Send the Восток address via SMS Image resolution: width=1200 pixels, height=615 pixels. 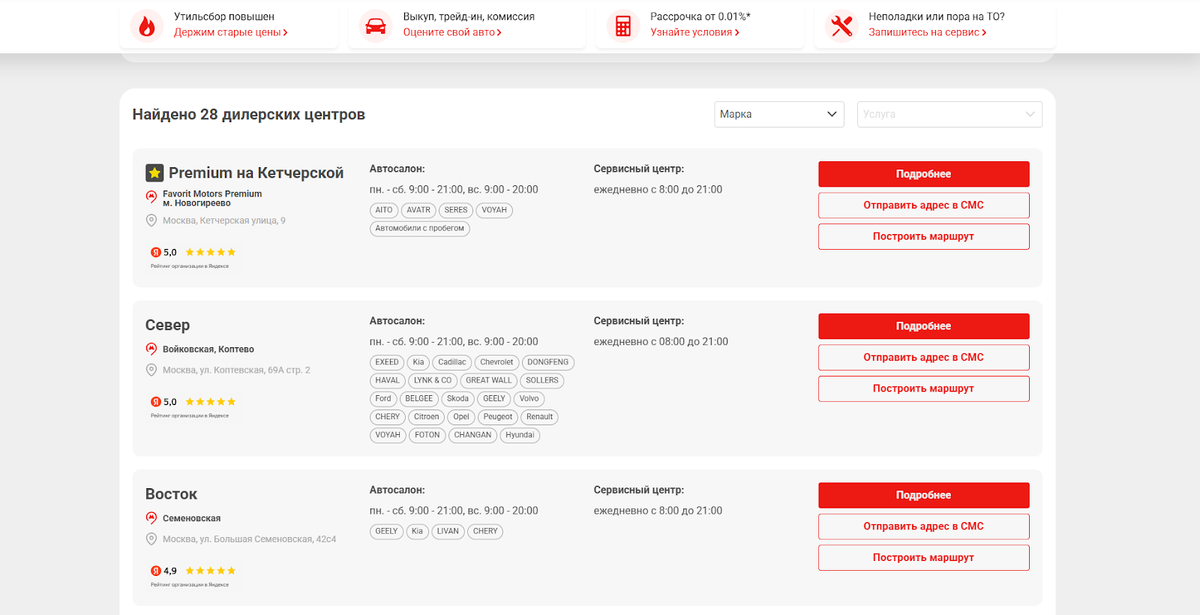click(924, 526)
